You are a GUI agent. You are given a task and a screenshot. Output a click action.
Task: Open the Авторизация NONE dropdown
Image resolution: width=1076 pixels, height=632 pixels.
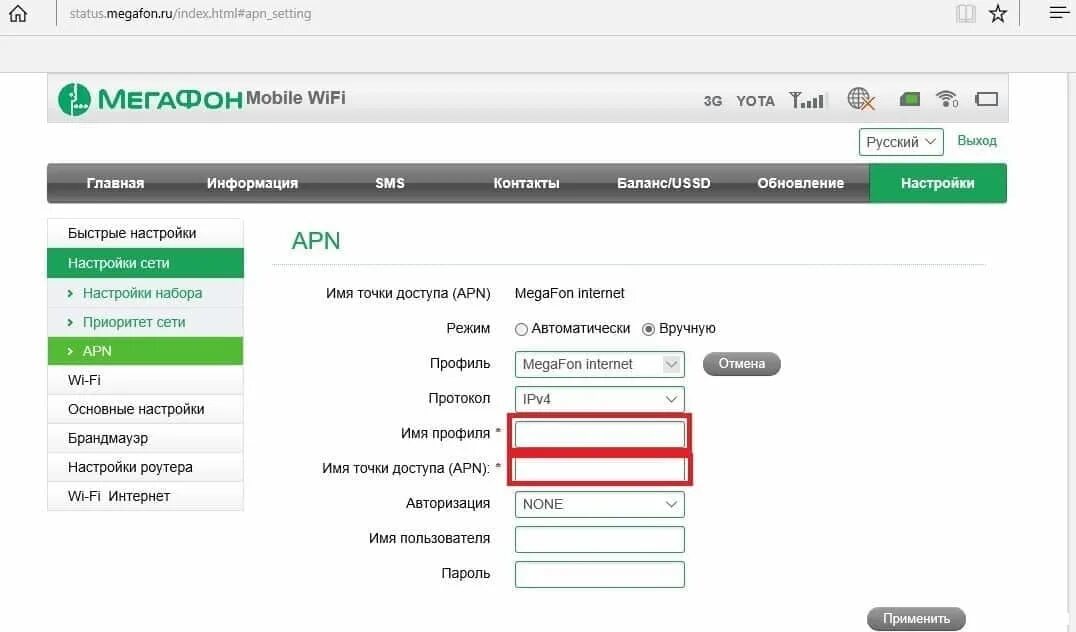point(600,504)
